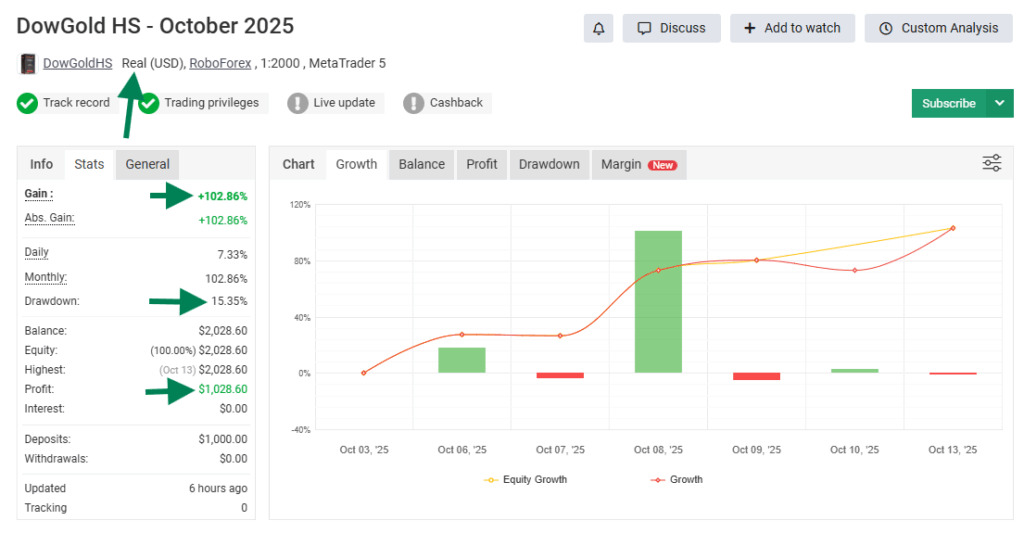Follow the RoboForex broker link
Screen dimensions: 1024x533
pyautogui.click(x=220, y=64)
